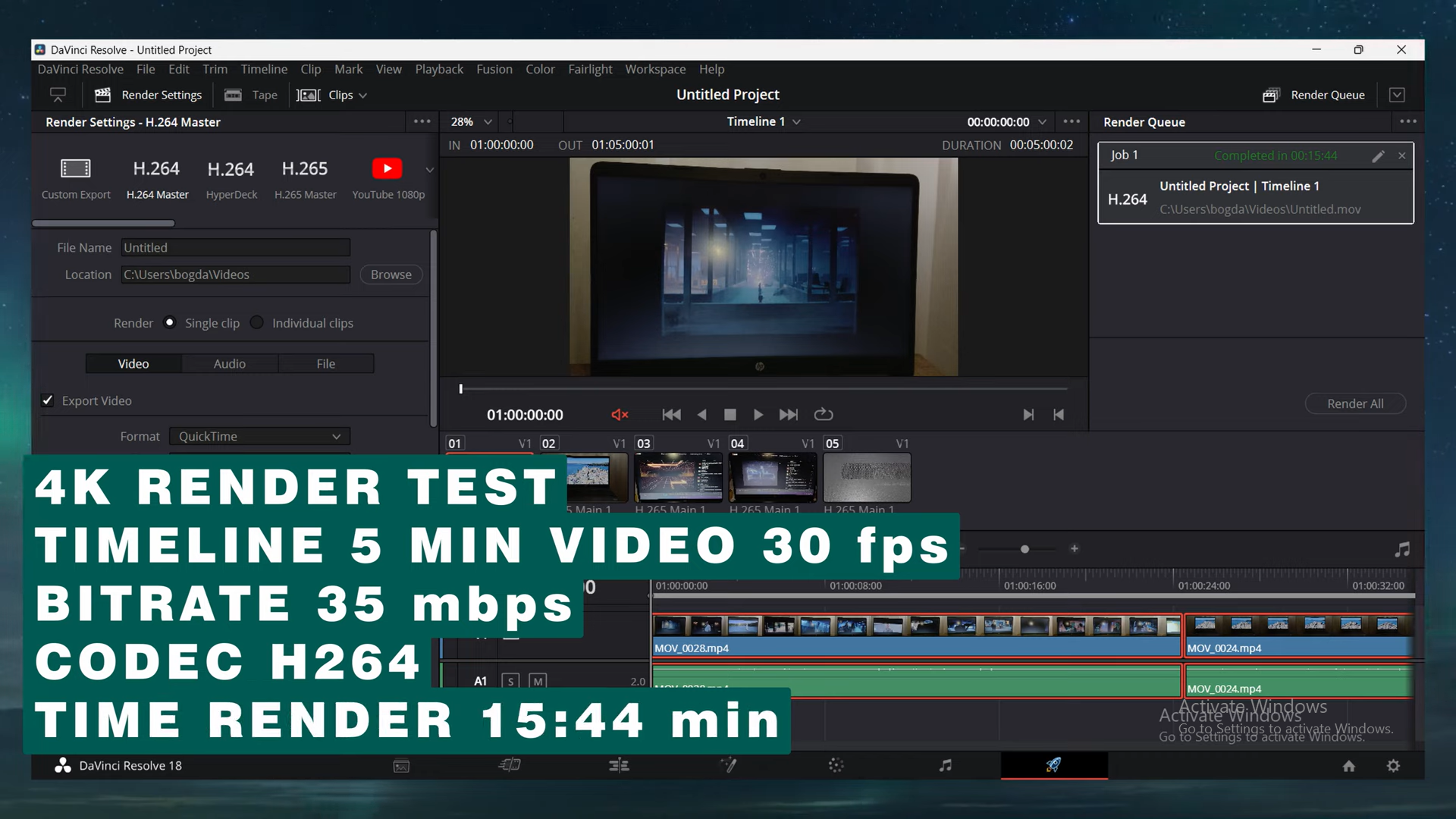Screen dimensions: 1456x819
Task: Open the Fairlight page icon
Action: (x=945, y=765)
